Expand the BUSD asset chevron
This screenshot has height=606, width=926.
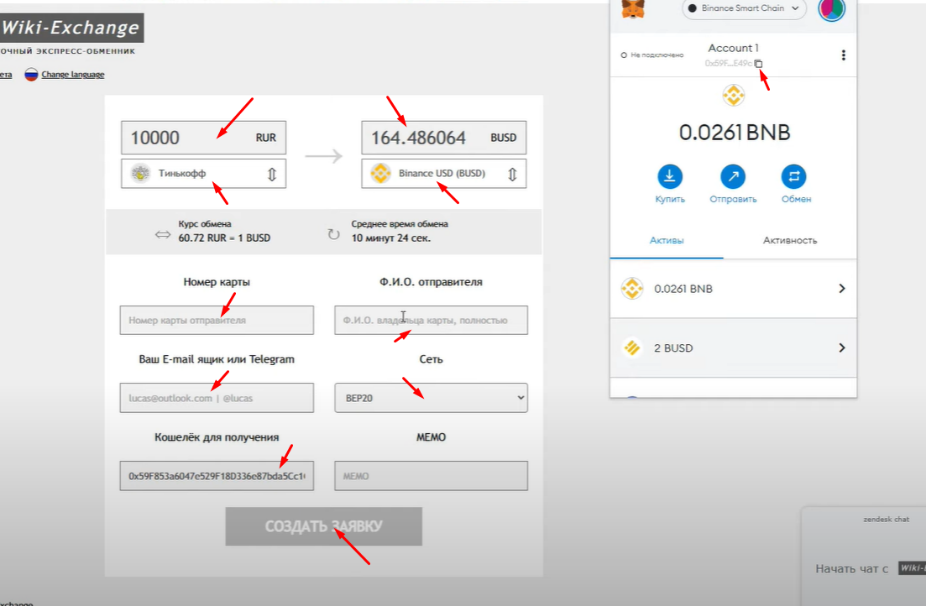(842, 348)
